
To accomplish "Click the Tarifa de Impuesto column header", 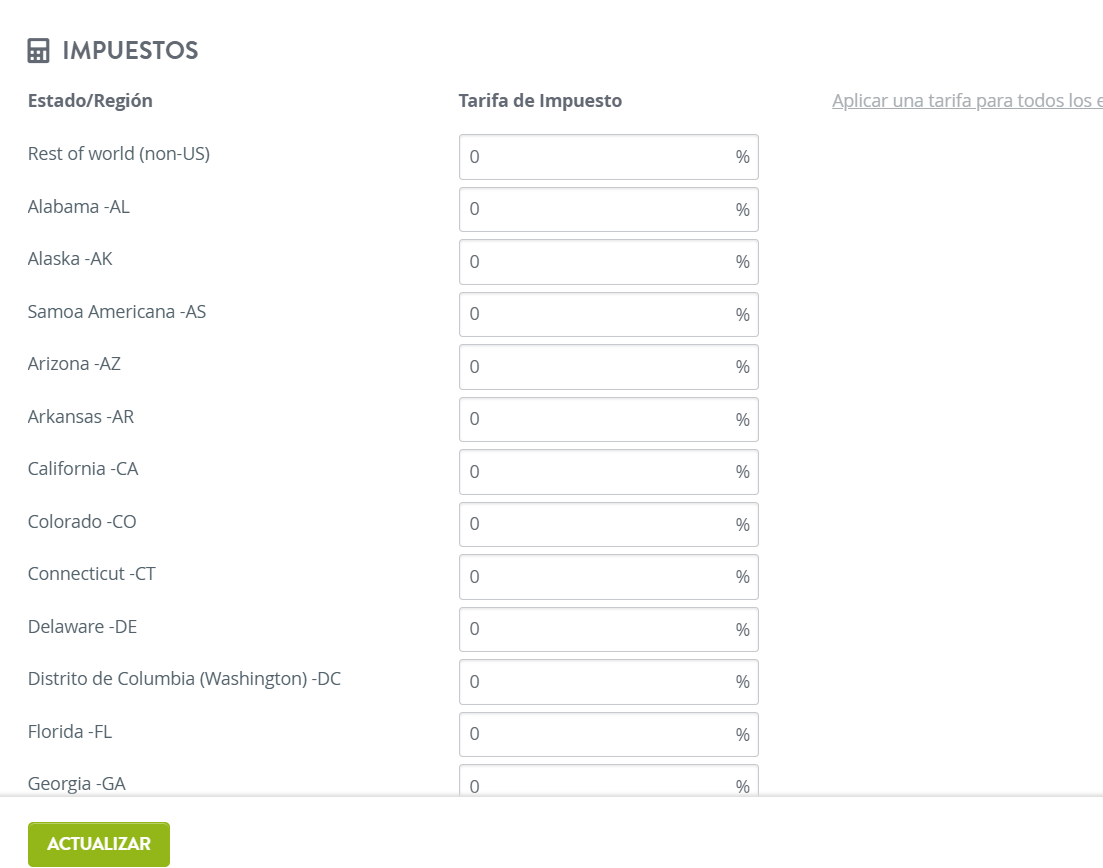I will pyautogui.click(x=540, y=101).
